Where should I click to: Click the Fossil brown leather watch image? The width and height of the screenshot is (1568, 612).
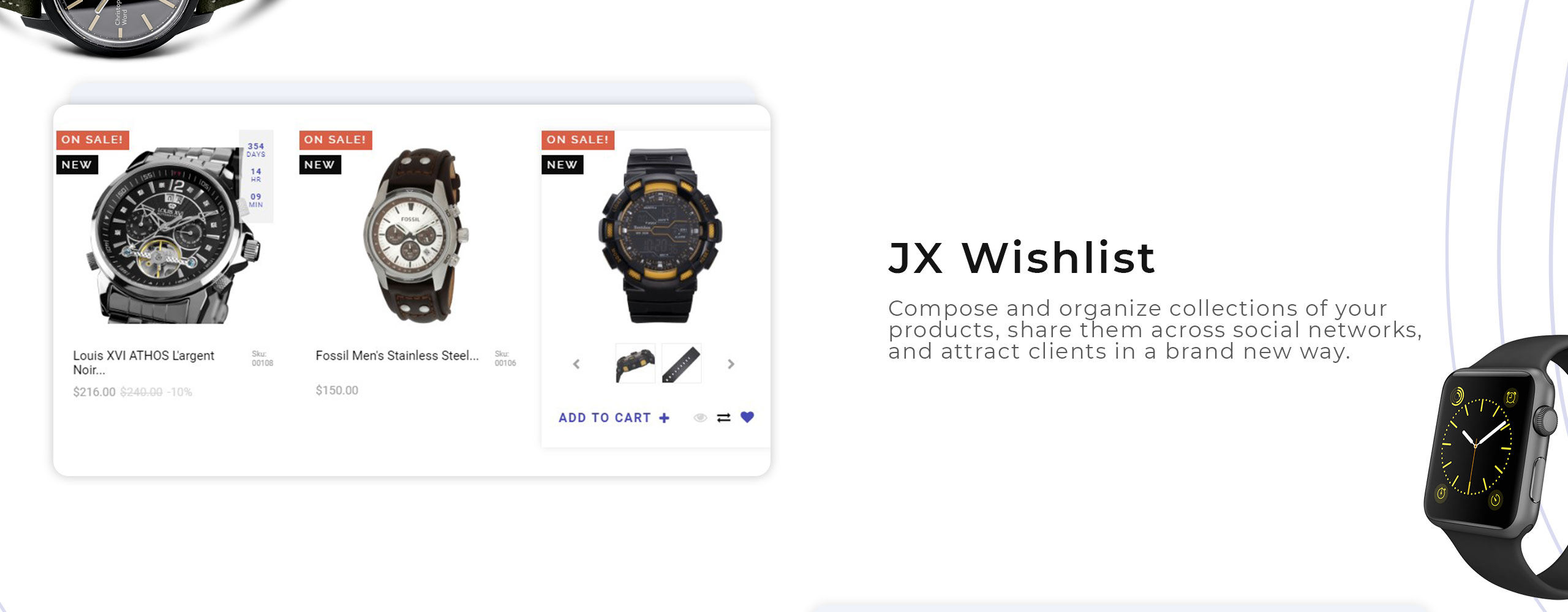click(x=417, y=235)
